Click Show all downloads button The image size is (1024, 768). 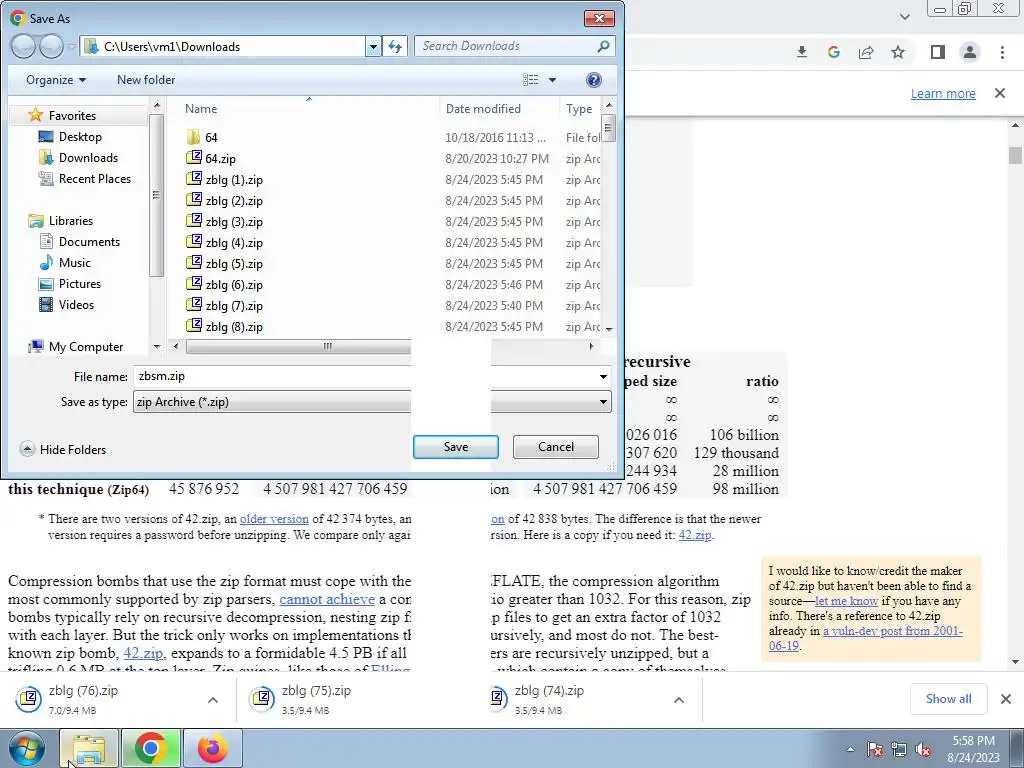click(x=948, y=699)
